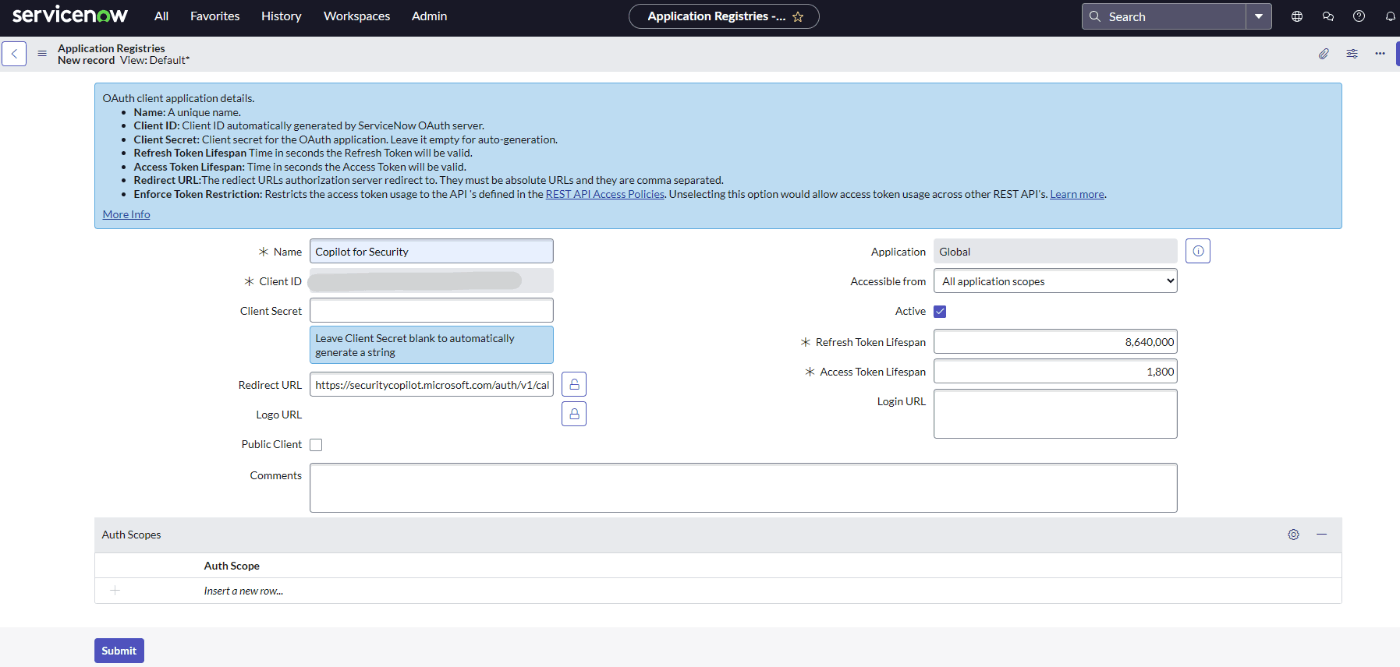Open the form context hamburger menu
This screenshot has height=667, width=1400.
pos(42,54)
